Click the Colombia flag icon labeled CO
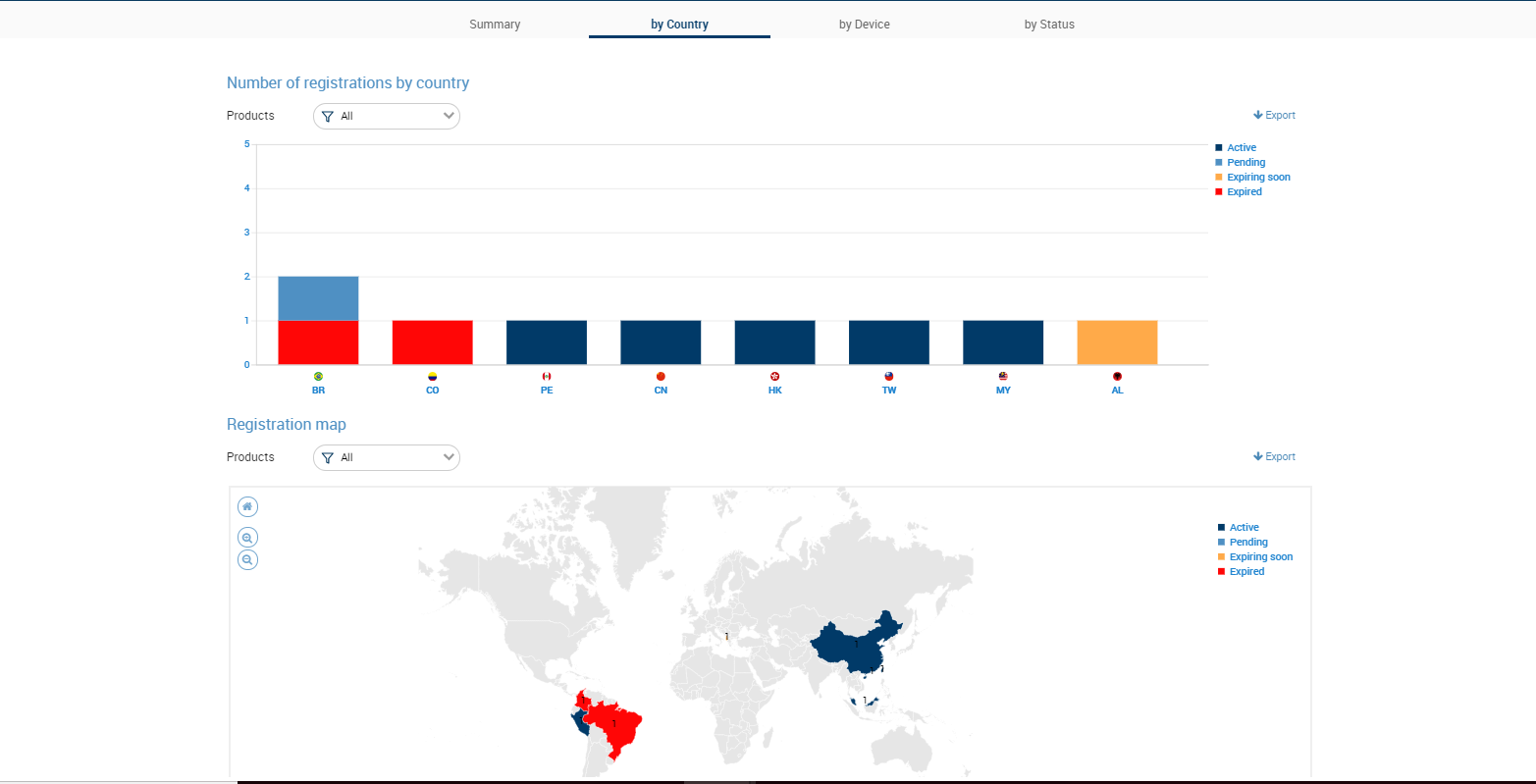 432,376
